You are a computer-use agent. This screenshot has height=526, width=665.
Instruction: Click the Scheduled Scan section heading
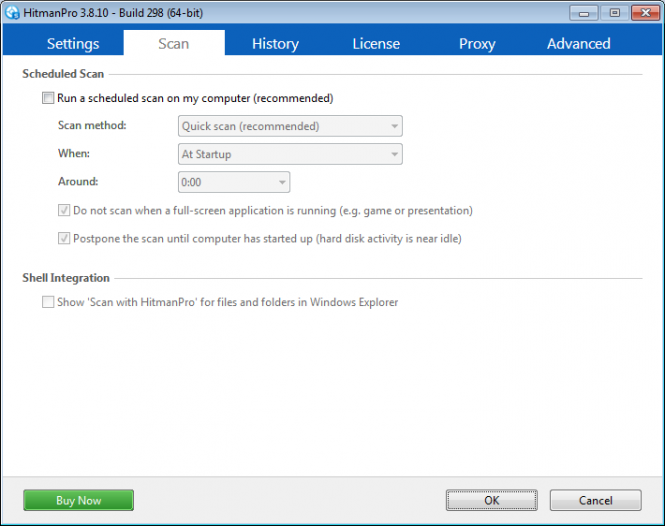(x=63, y=74)
